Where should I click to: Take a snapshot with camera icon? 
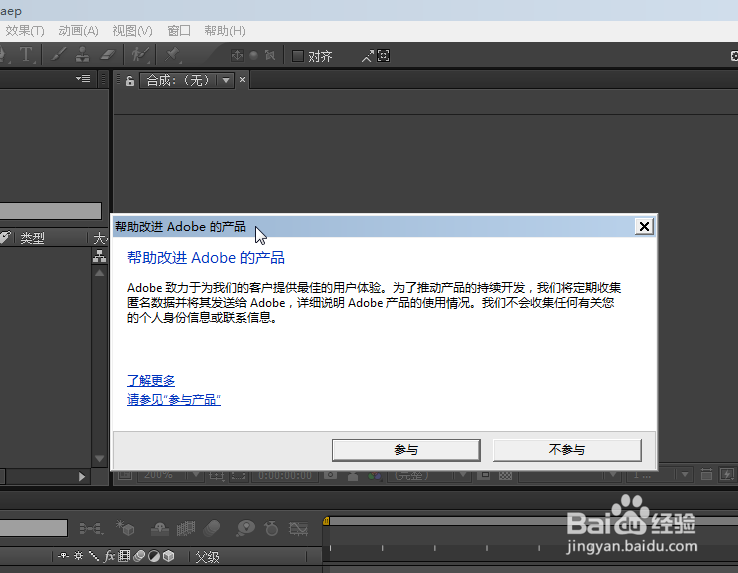(330, 475)
